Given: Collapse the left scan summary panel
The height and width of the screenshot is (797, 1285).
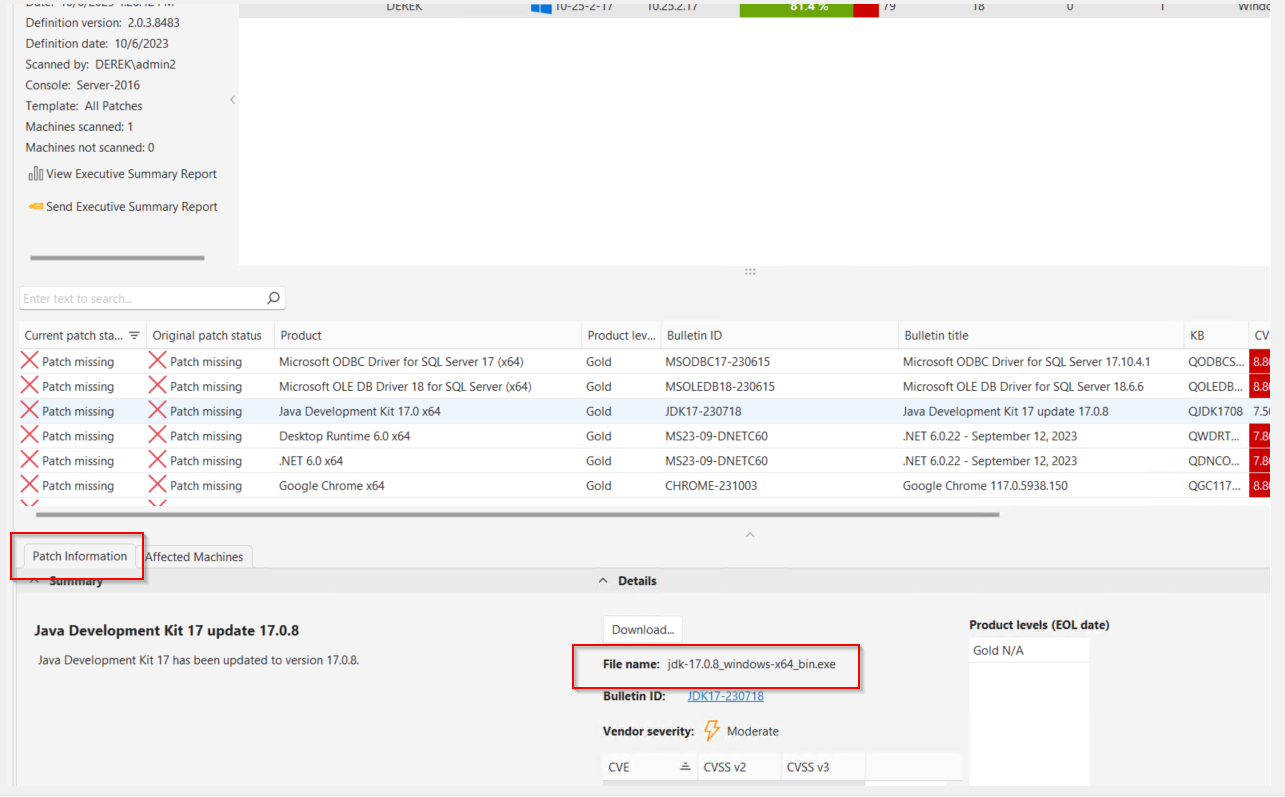Looking at the screenshot, I should click(x=232, y=100).
